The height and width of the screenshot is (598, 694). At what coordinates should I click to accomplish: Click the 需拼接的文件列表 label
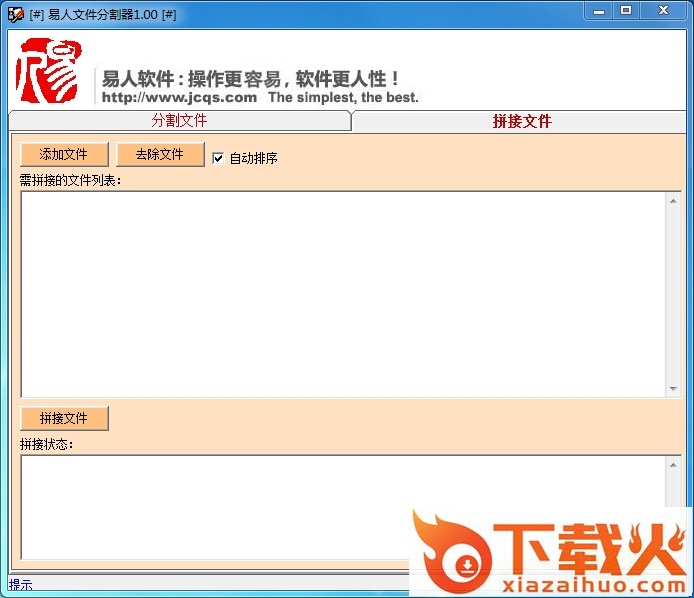70,180
